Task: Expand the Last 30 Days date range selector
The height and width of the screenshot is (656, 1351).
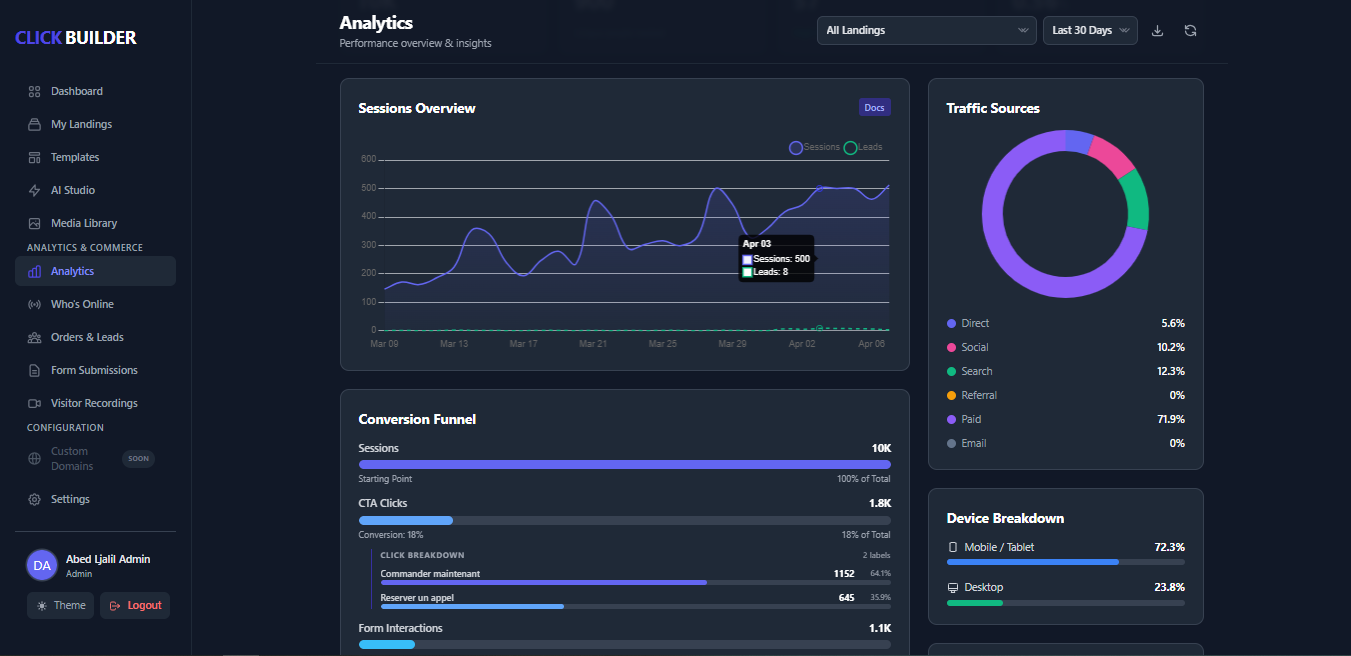Action: pyautogui.click(x=1089, y=30)
